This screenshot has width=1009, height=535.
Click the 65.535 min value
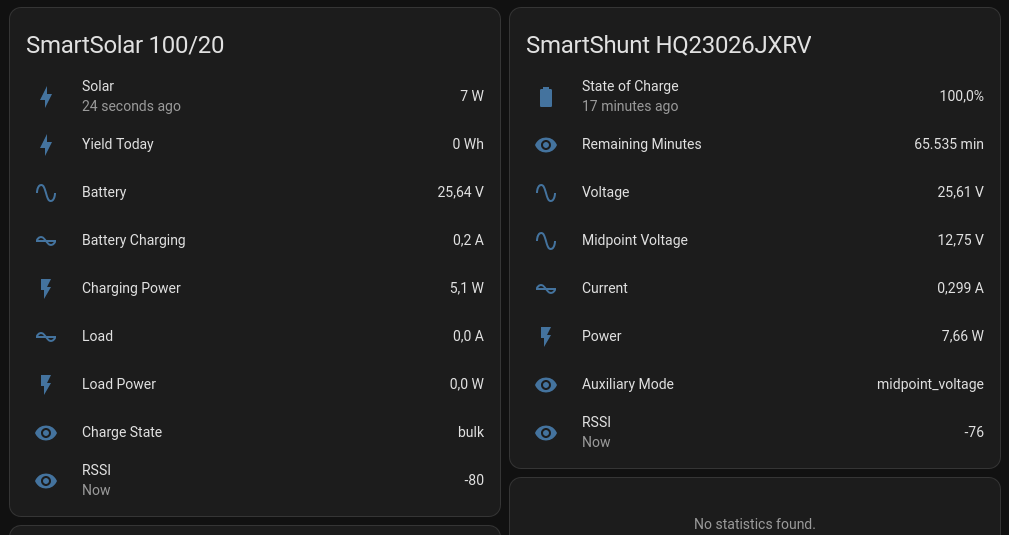pyautogui.click(x=949, y=144)
